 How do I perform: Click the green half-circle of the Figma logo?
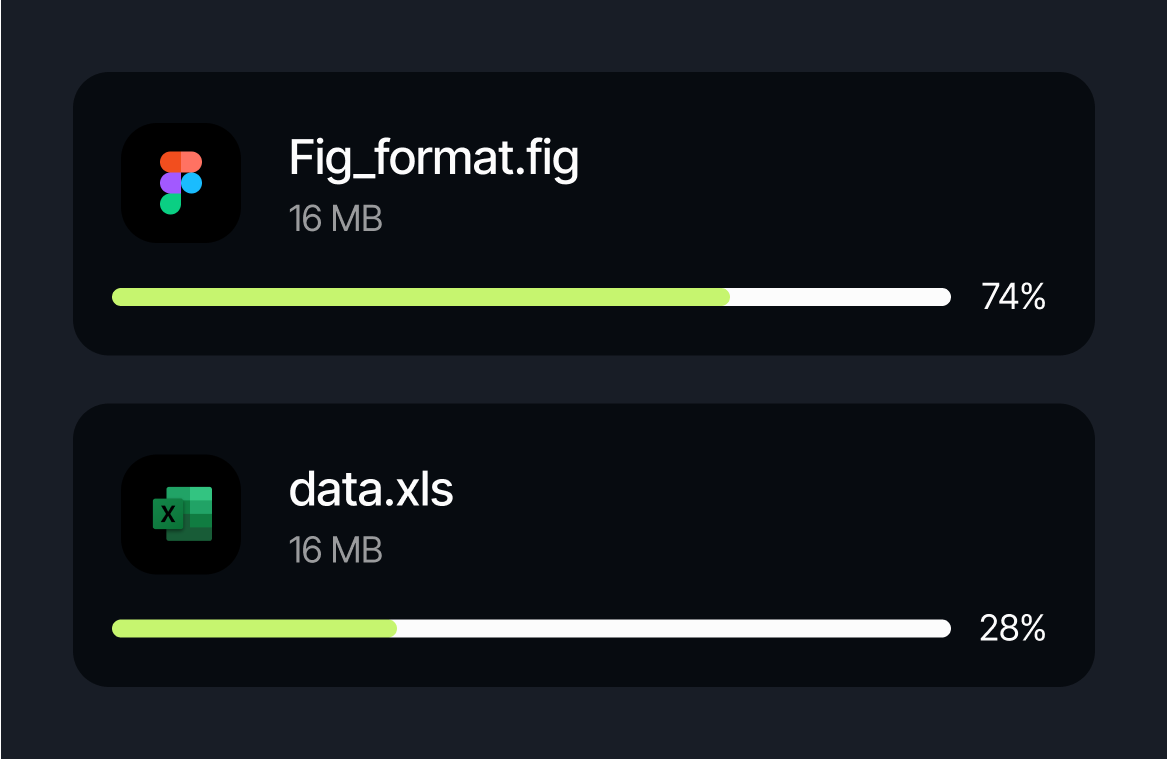click(x=170, y=204)
